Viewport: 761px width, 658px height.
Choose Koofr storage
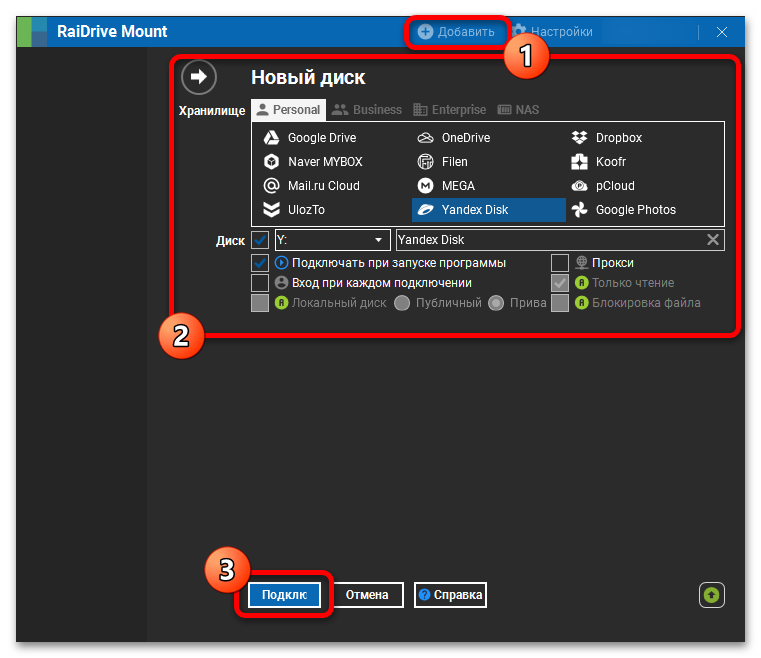coord(599,162)
